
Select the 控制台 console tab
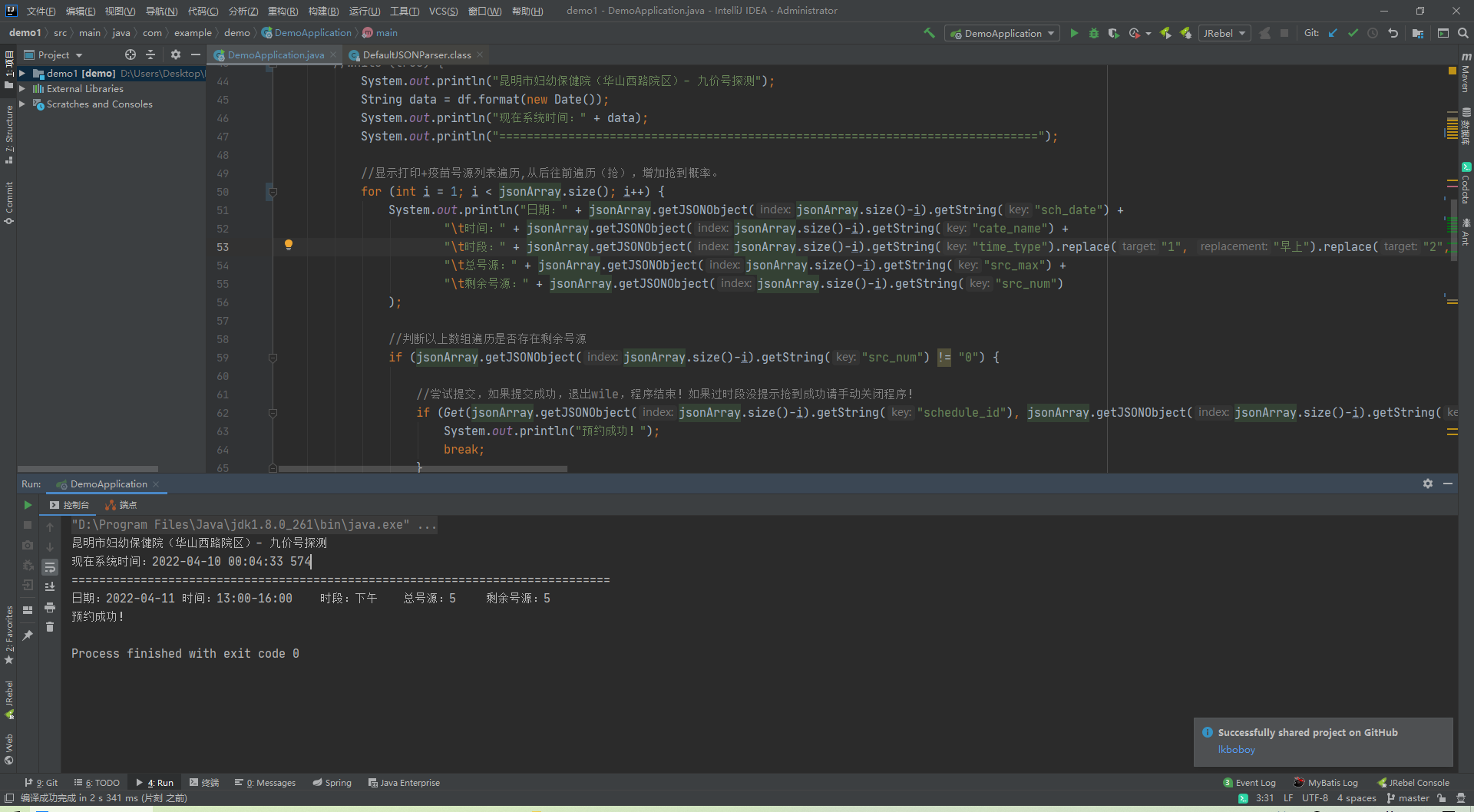pos(70,505)
